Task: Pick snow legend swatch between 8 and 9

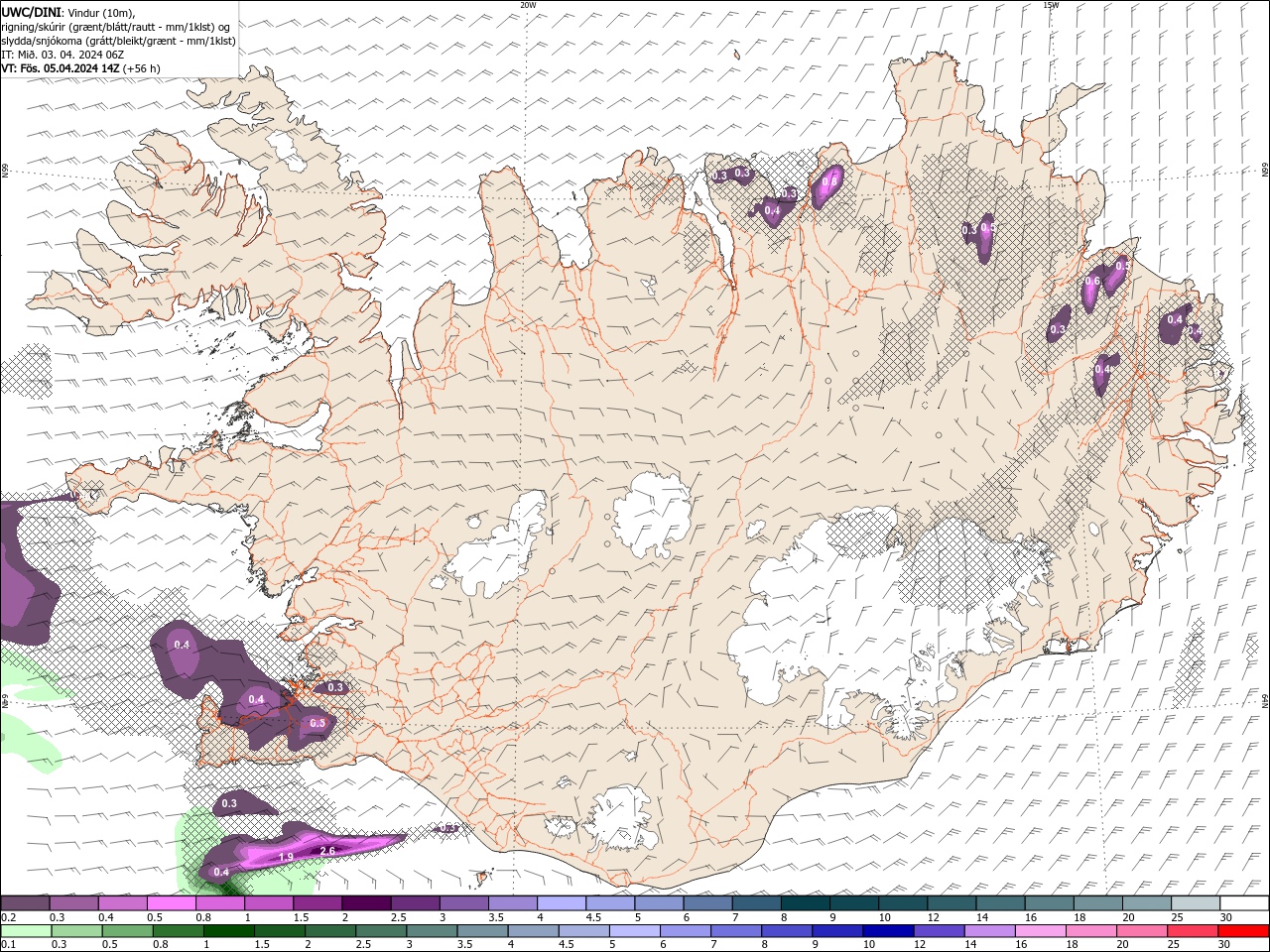Action: pyautogui.click(x=806, y=903)
